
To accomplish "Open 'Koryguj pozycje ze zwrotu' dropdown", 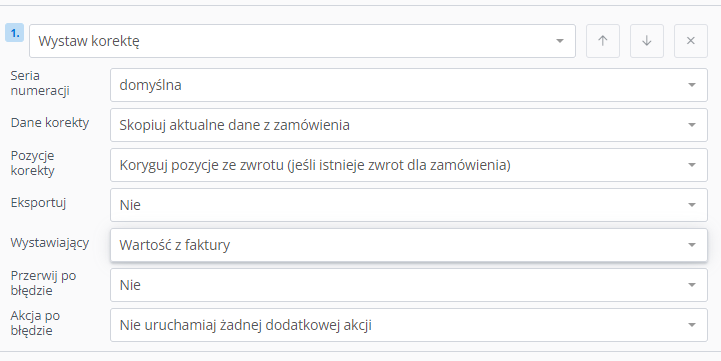I will [409, 165].
